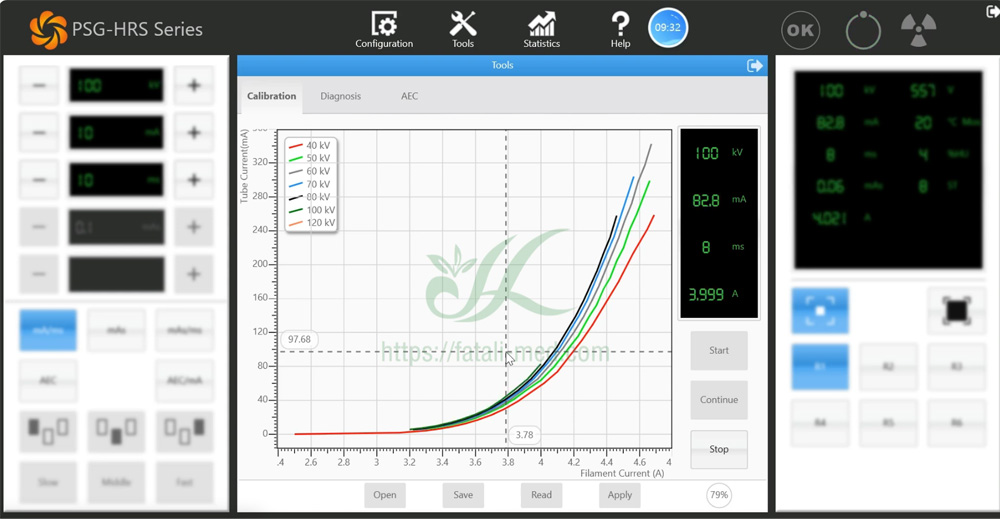Click the Start calibration button
The height and width of the screenshot is (519, 1000).
(x=719, y=351)
